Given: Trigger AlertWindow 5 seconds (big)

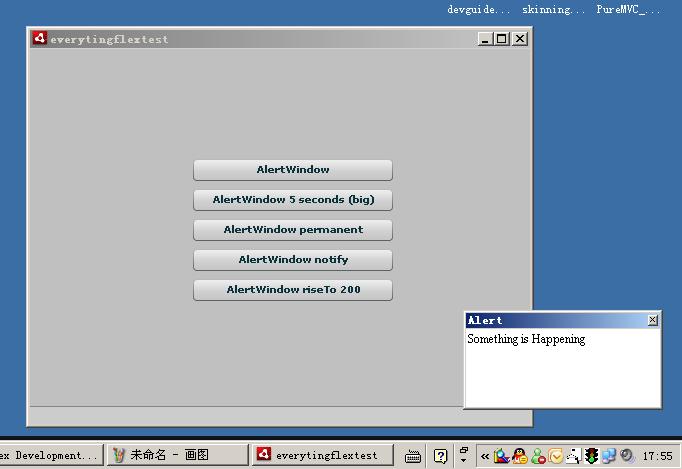Looking at the screenshot, I should (293, 200).
